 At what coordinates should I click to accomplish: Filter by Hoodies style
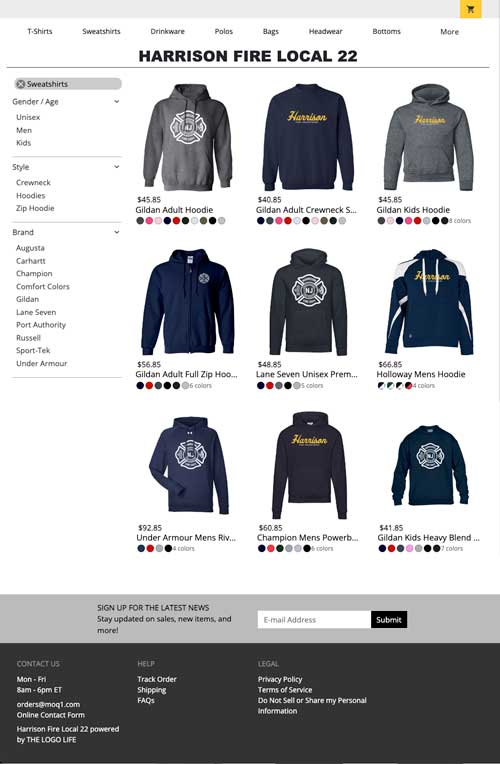coord(31,195)
